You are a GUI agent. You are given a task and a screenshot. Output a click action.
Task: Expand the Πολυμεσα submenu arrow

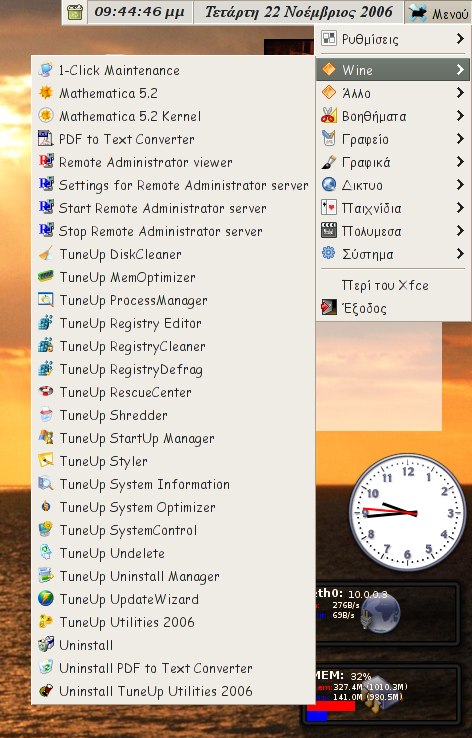[x=460, y=231]
